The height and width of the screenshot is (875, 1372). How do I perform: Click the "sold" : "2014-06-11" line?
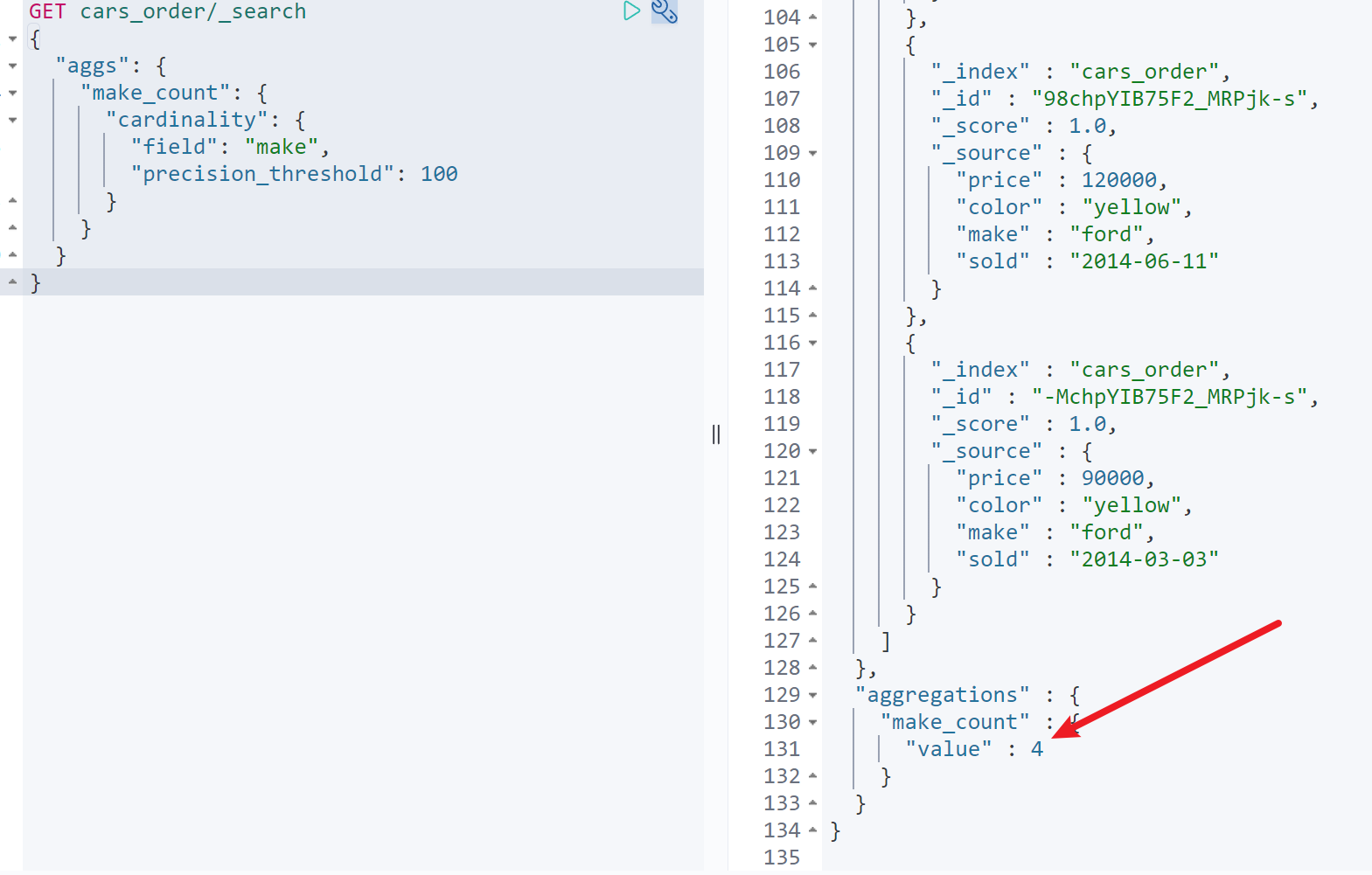(x=1087, y=261)
